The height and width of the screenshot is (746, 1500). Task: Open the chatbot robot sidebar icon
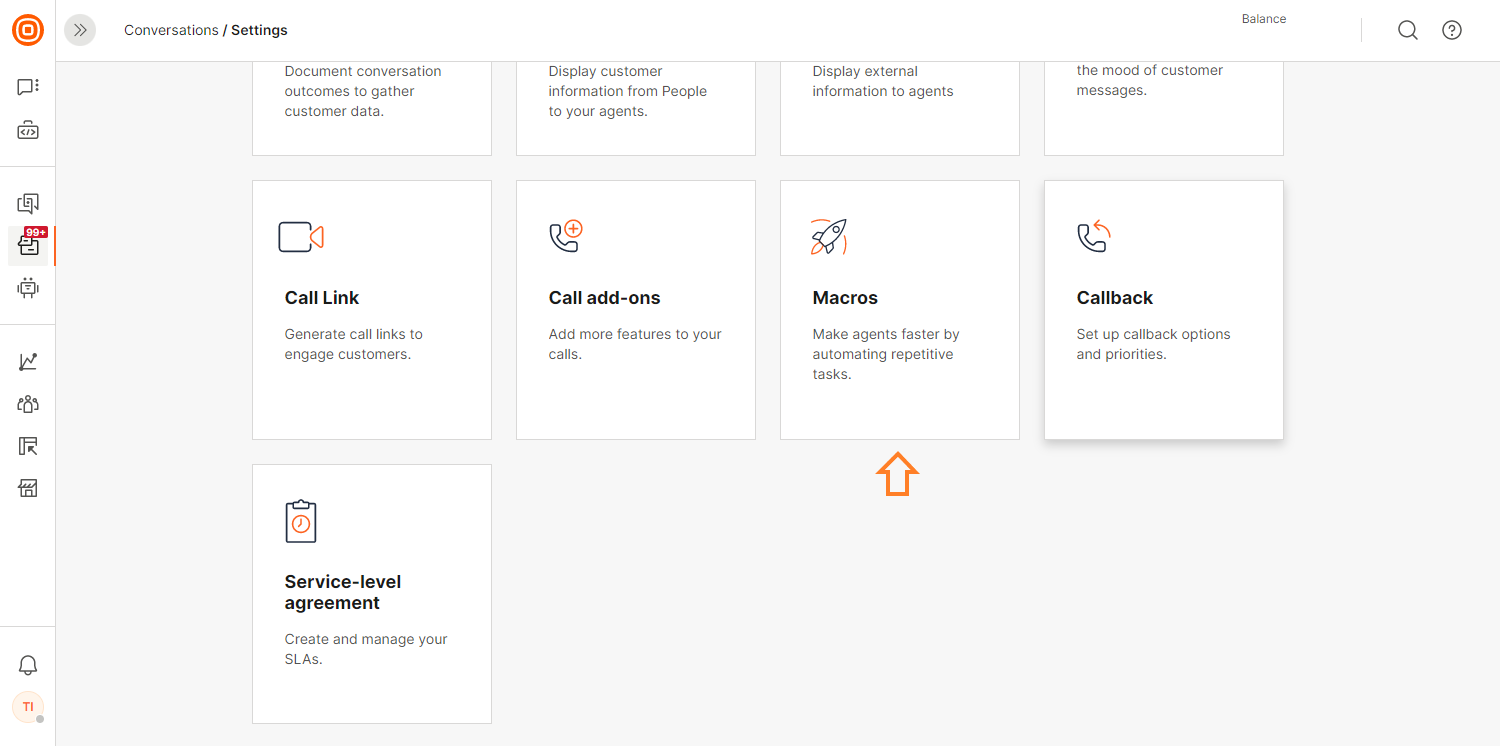[28, 288]
